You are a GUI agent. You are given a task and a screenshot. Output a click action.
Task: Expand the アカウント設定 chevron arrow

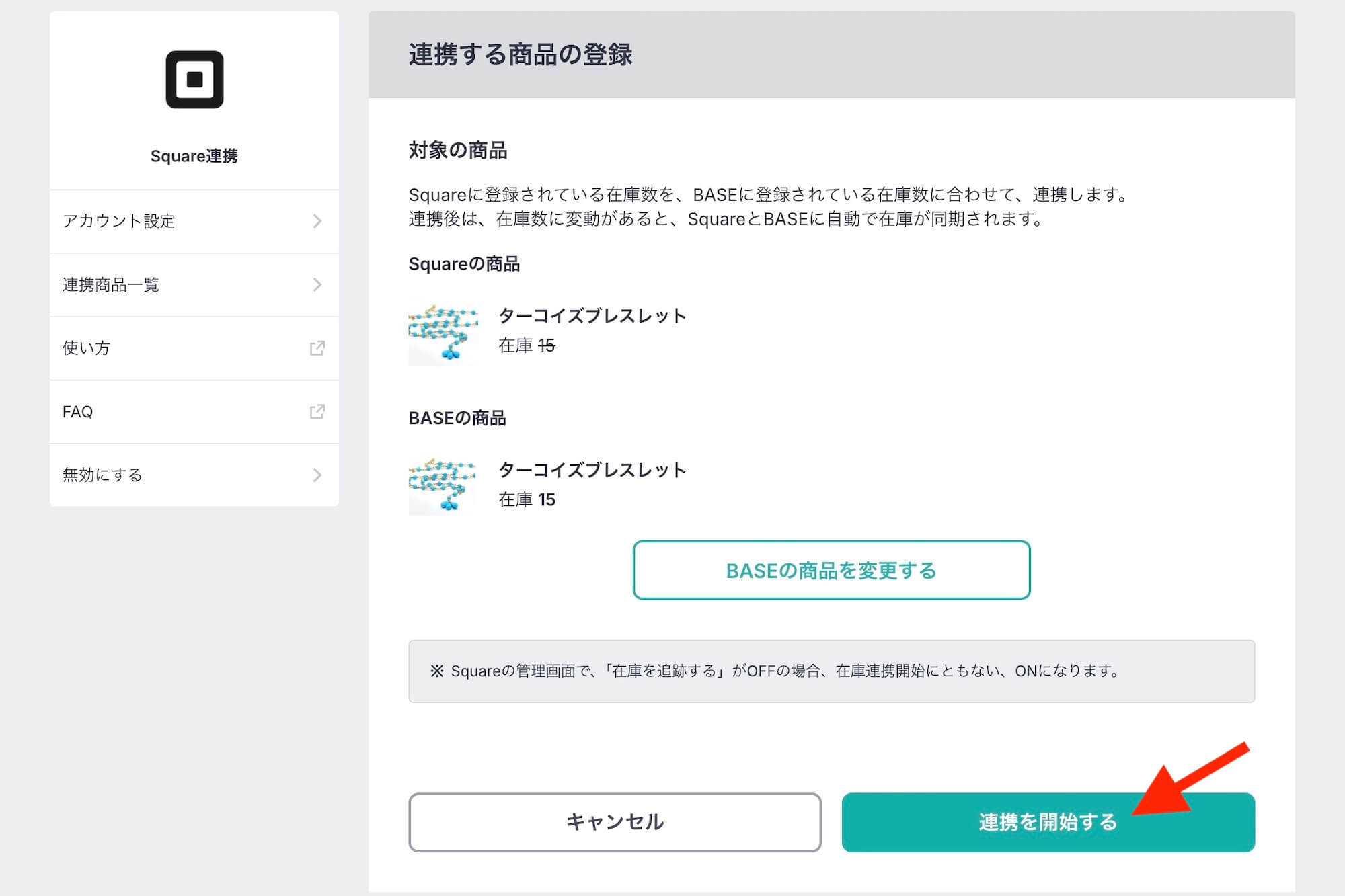pyautogui.click(x=317, y=221)
